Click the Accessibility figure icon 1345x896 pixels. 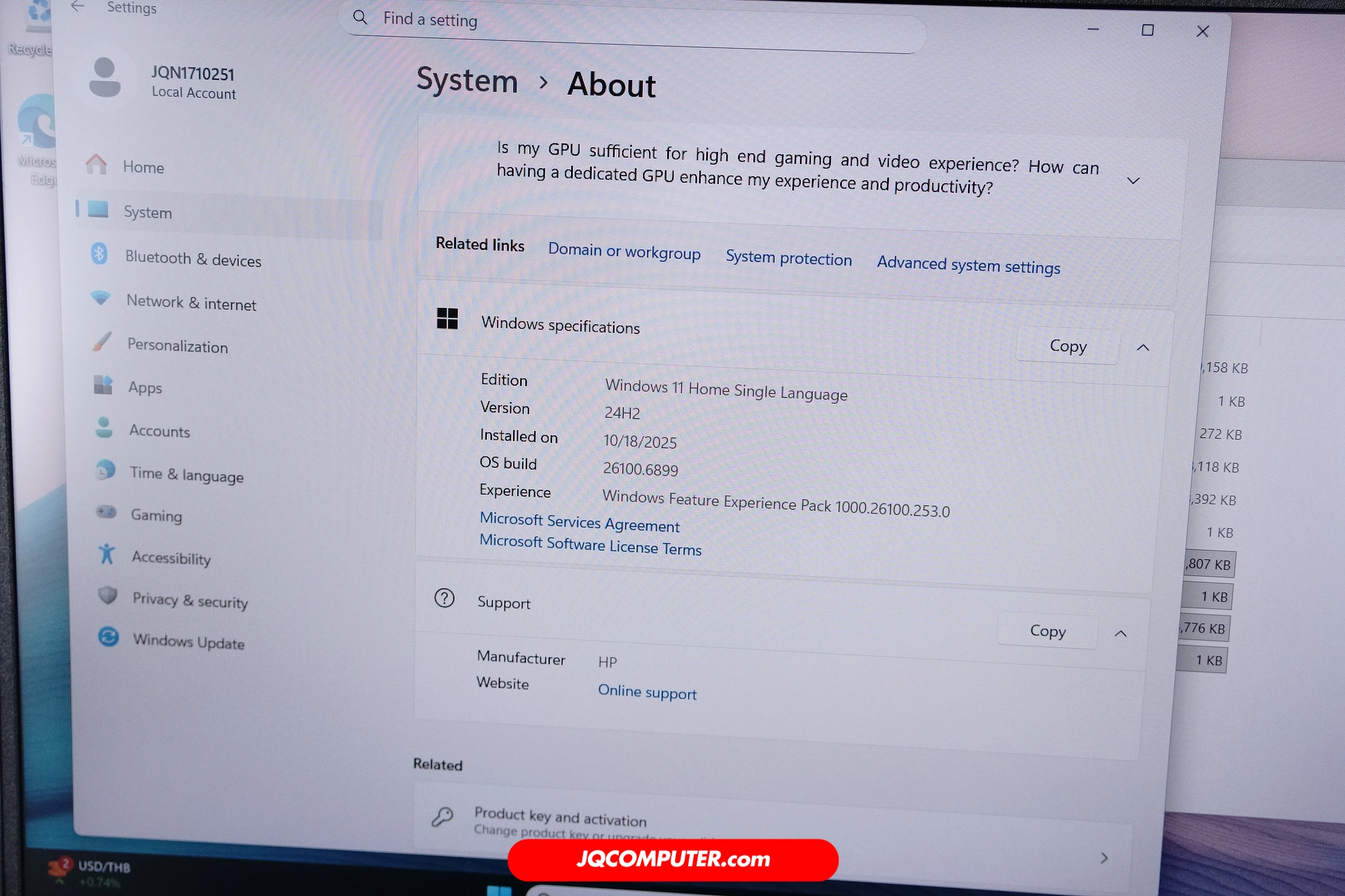point(106,554)
